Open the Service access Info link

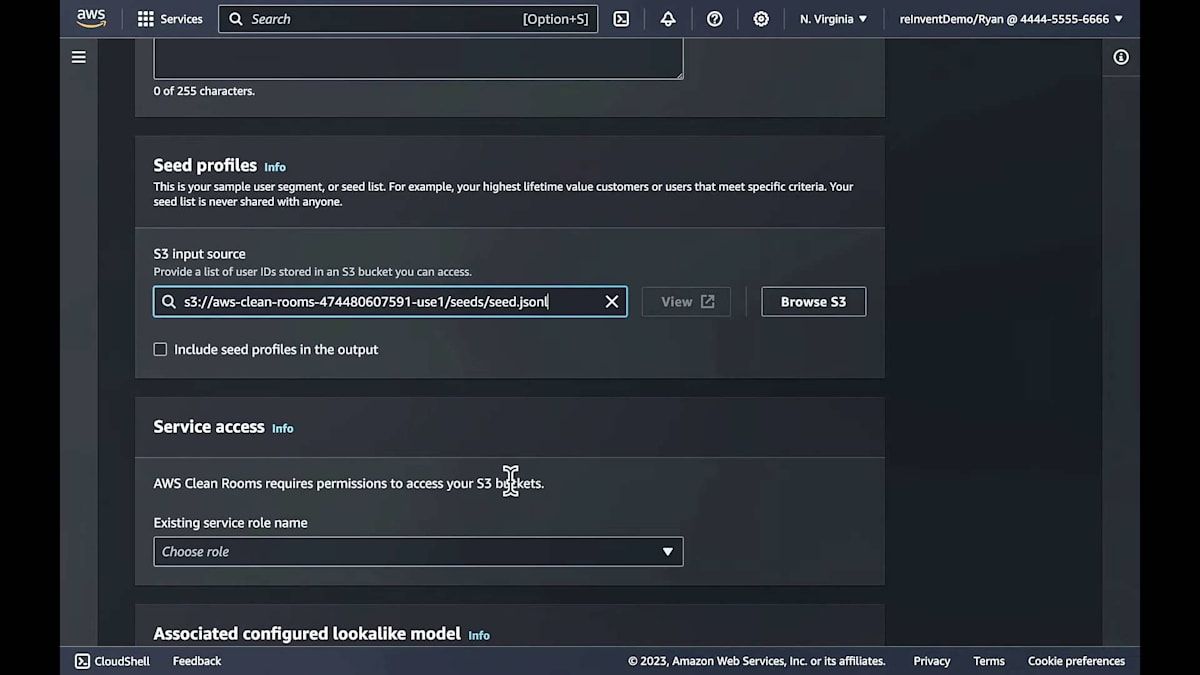tap(283, 428)
